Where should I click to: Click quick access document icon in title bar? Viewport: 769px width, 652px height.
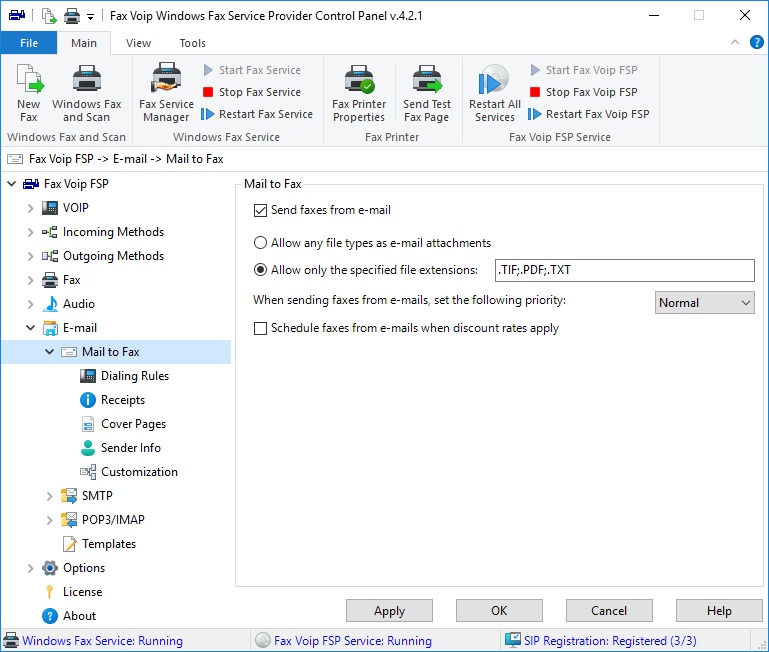point(49,16)
